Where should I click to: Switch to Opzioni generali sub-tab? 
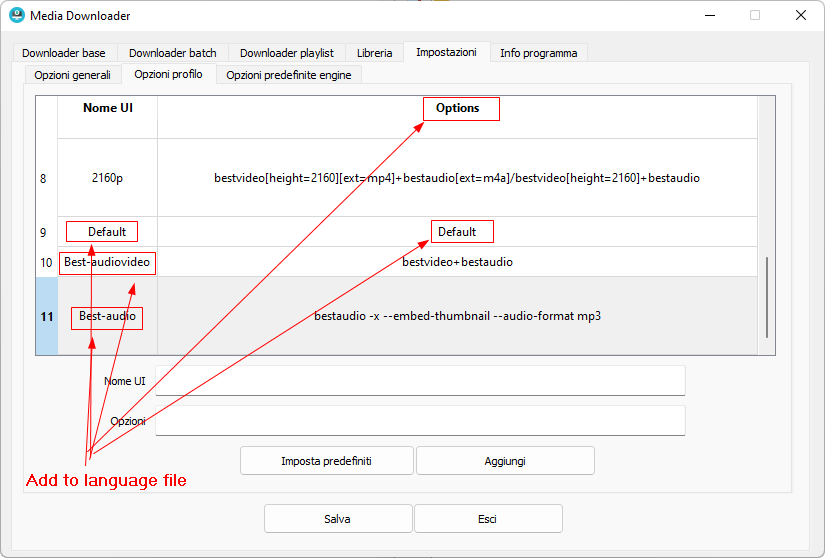tap(73, 75)
